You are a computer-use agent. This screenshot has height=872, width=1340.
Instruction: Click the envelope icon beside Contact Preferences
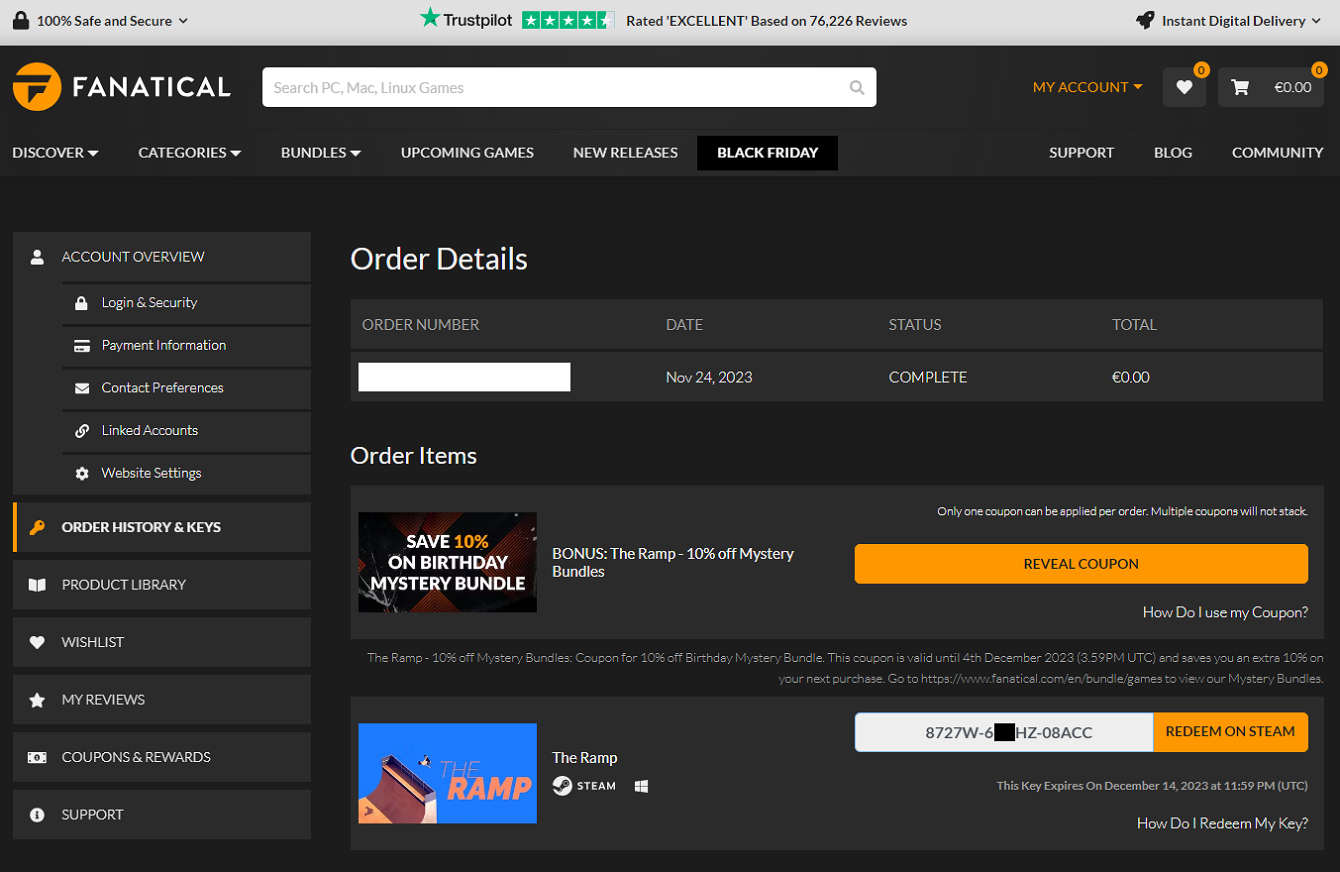click(x=82, y=388)
